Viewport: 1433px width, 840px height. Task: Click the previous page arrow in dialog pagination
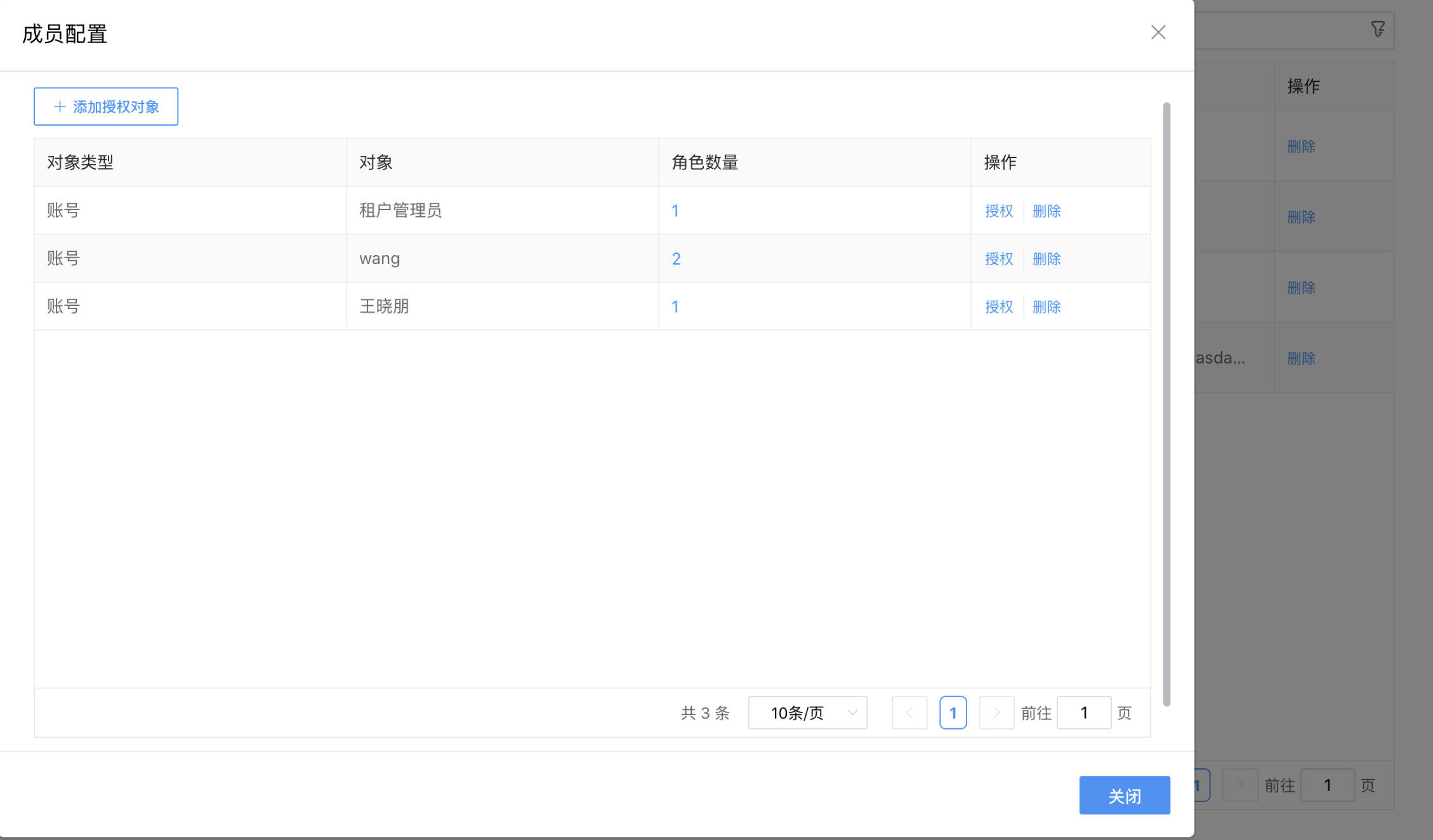909,712
